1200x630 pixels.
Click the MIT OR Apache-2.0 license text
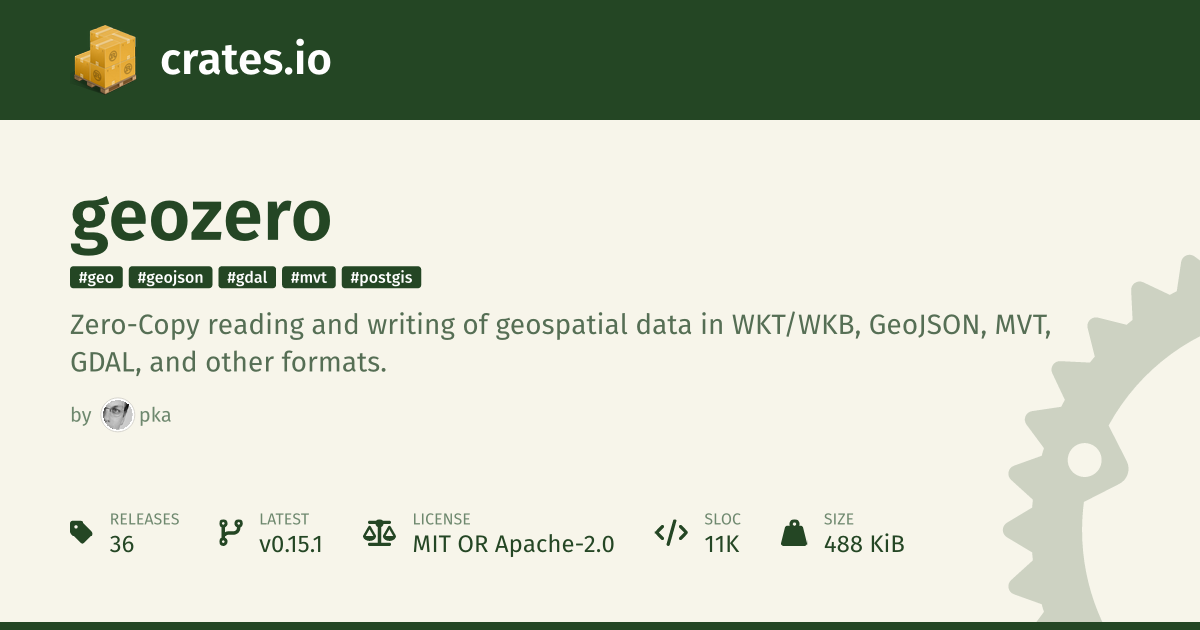point(513,544)
